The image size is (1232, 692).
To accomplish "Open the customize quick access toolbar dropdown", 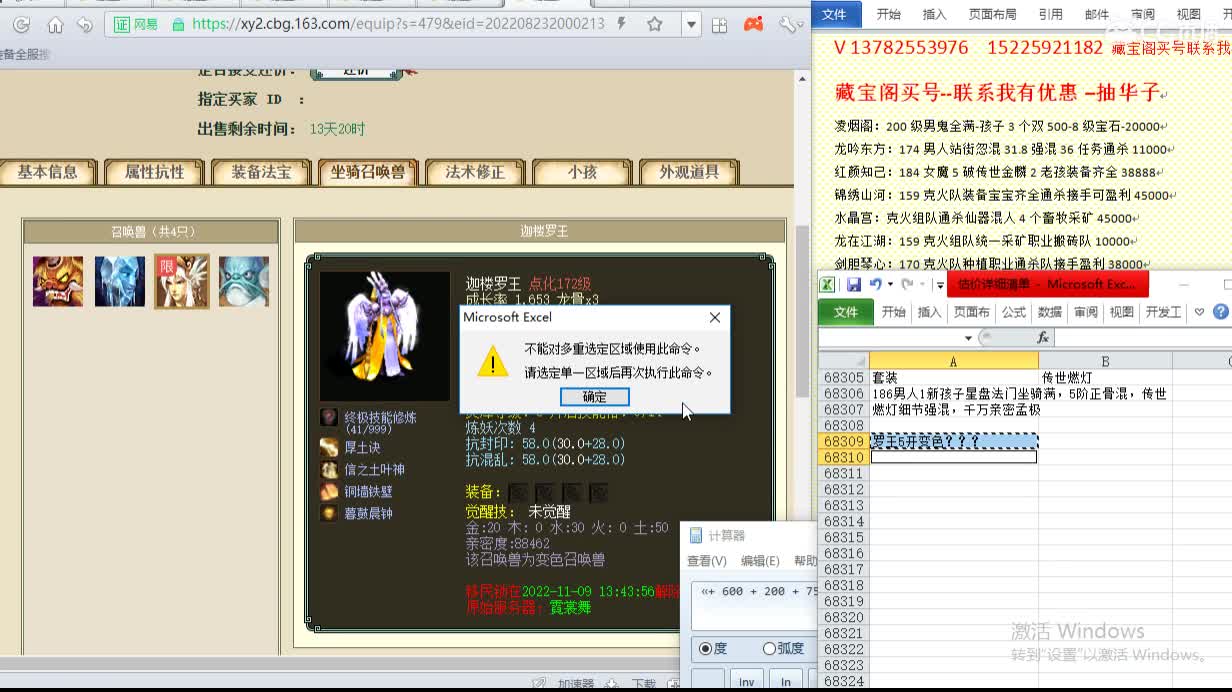I will pos(939,285).
